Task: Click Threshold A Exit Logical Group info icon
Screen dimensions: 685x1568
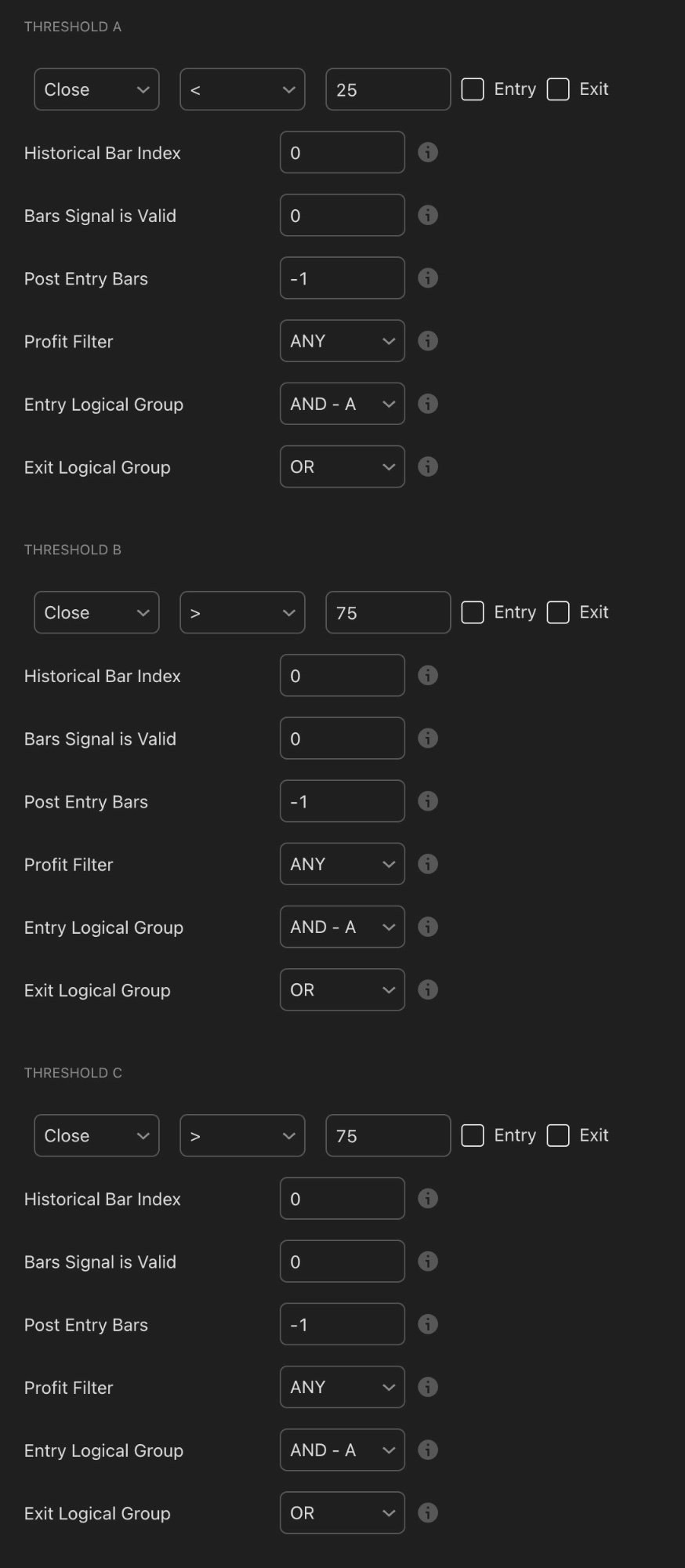Action: [x=428, y=466]
